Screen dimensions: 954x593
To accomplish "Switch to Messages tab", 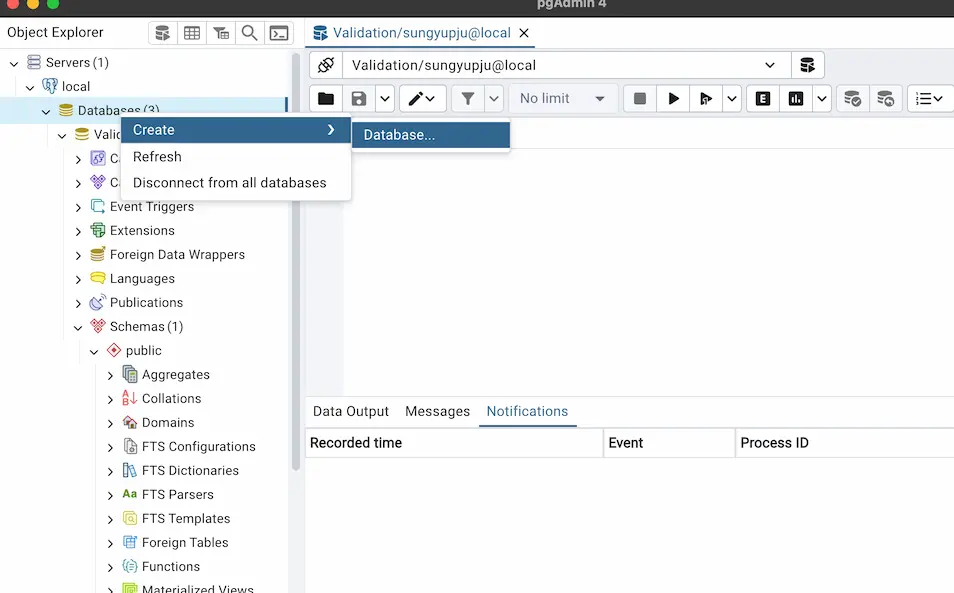I will click(437, 411).
